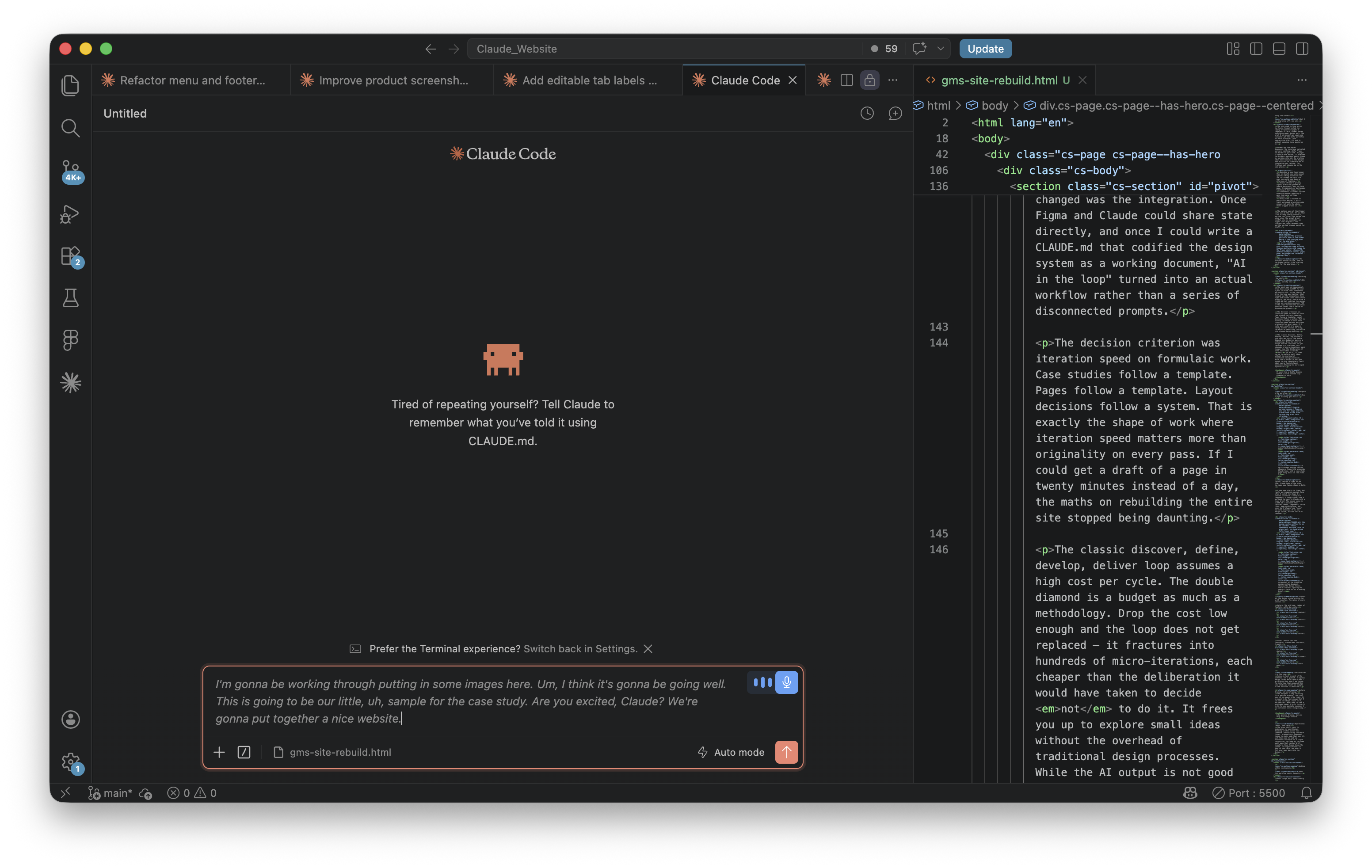Click the 59 indicator in title bar
This screenshot has height=868, width=1372.
(884, 49)
